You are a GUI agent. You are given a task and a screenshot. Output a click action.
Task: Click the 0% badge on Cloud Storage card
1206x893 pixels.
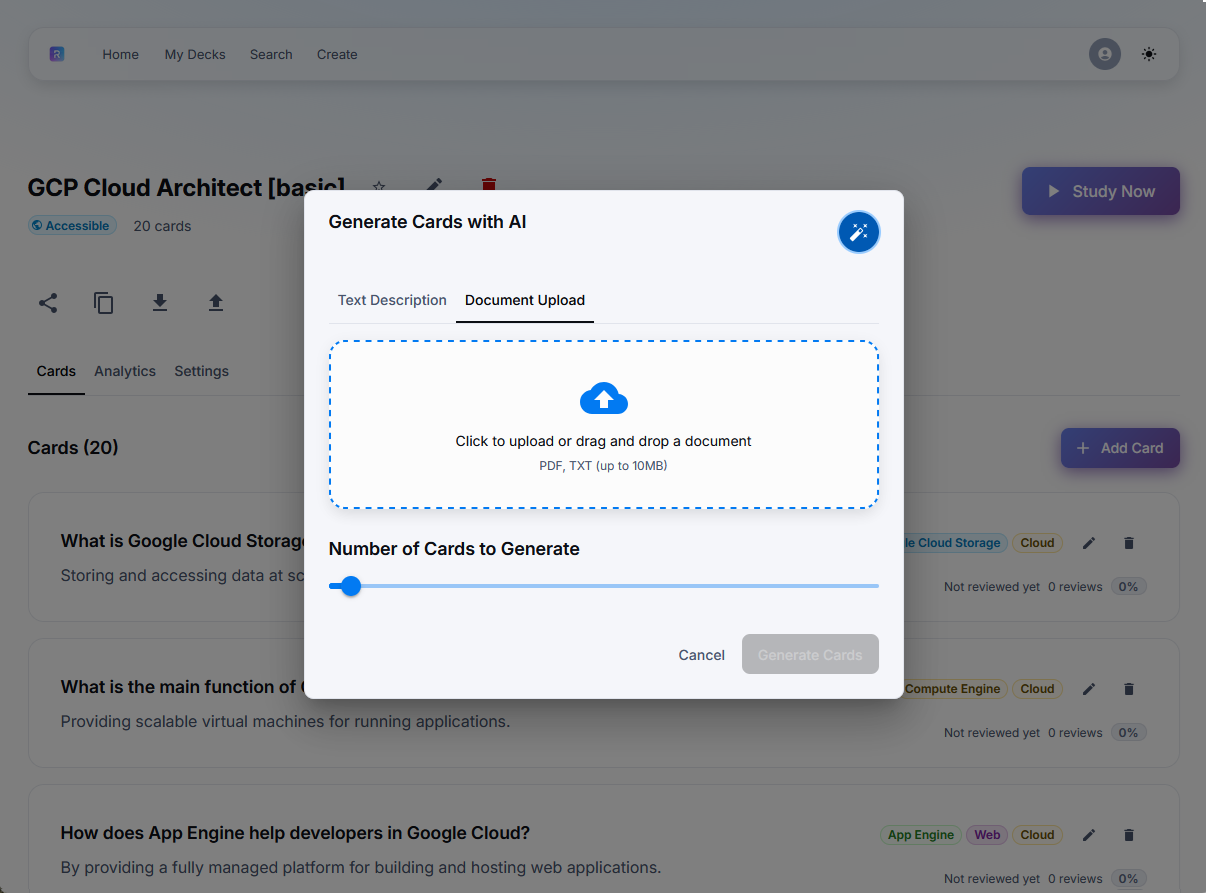tap(1129, 587)
